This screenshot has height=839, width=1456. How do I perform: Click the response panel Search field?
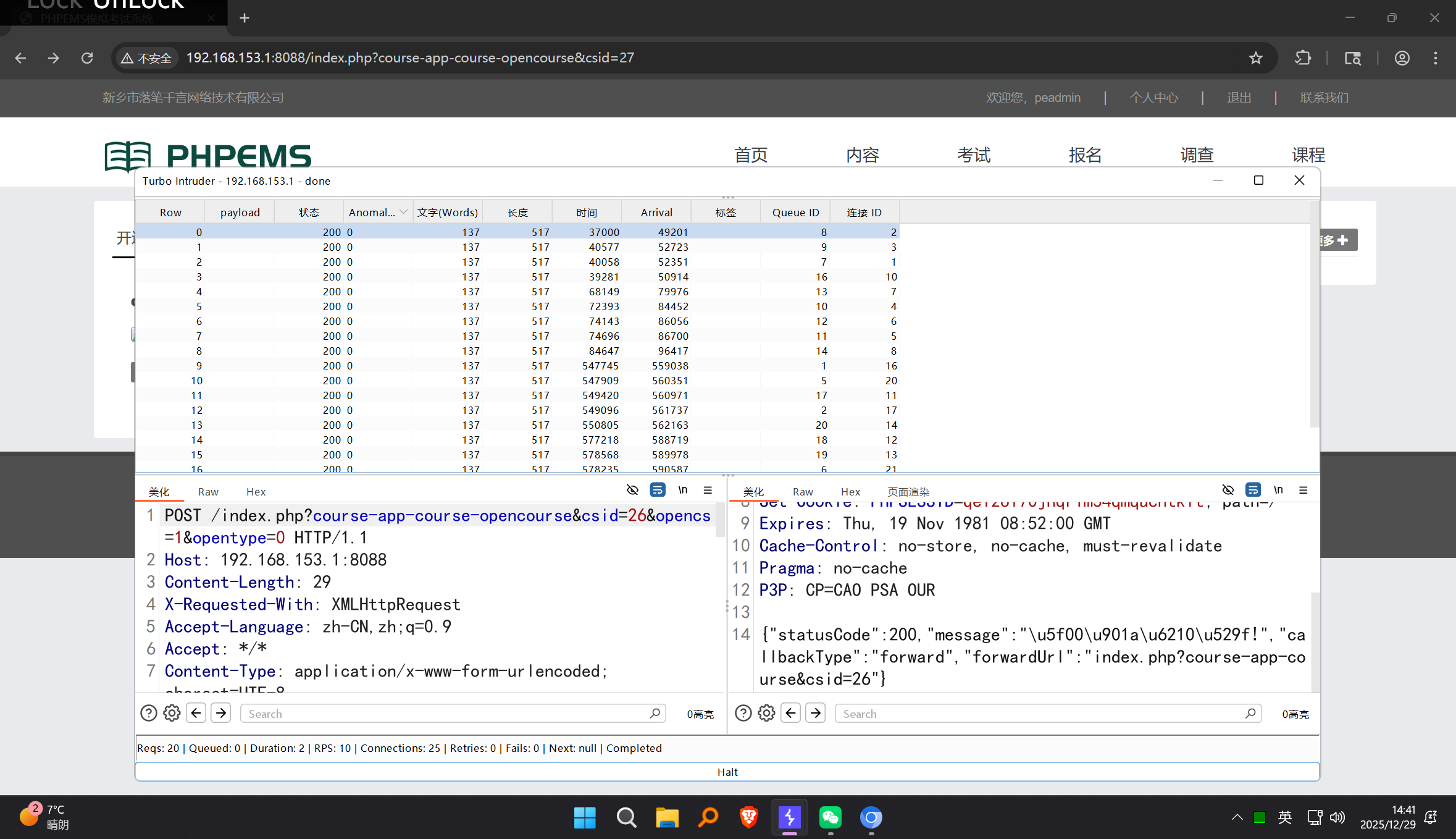(1044, 714)
